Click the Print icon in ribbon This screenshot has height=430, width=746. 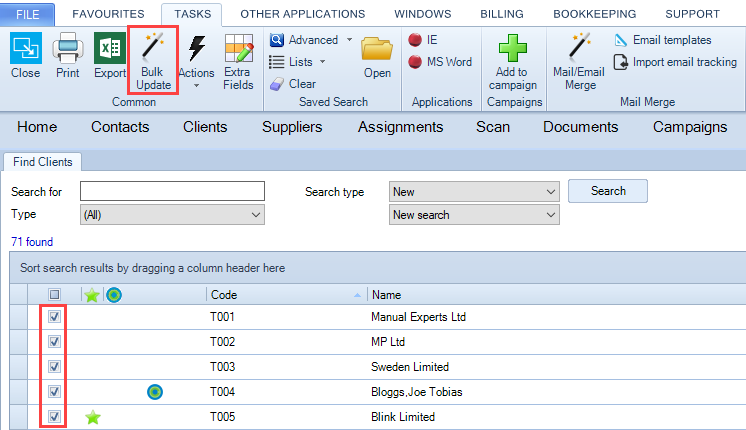[67, 48]
